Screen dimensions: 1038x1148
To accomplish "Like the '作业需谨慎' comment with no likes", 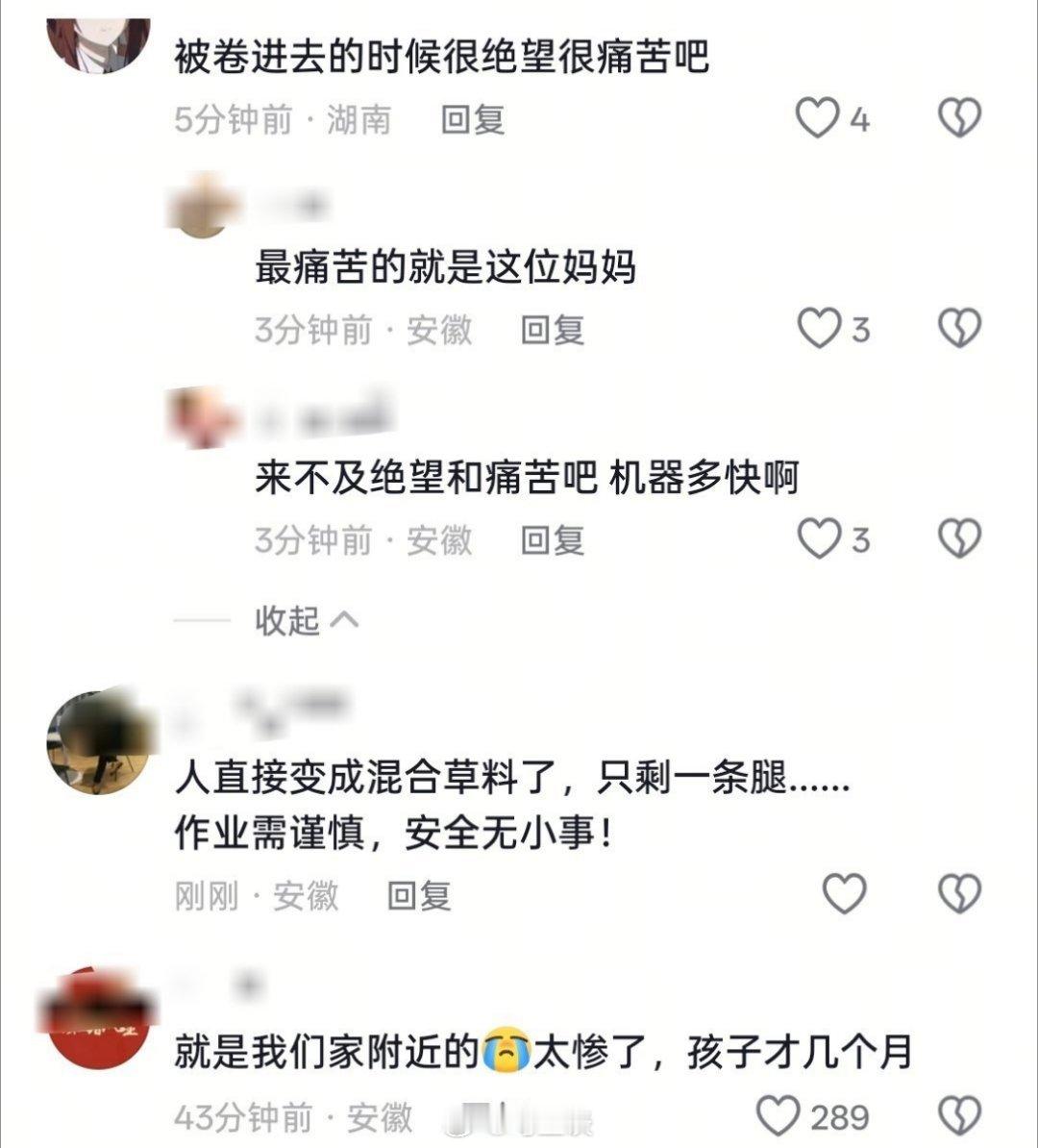I will click(x=844, y=894).
